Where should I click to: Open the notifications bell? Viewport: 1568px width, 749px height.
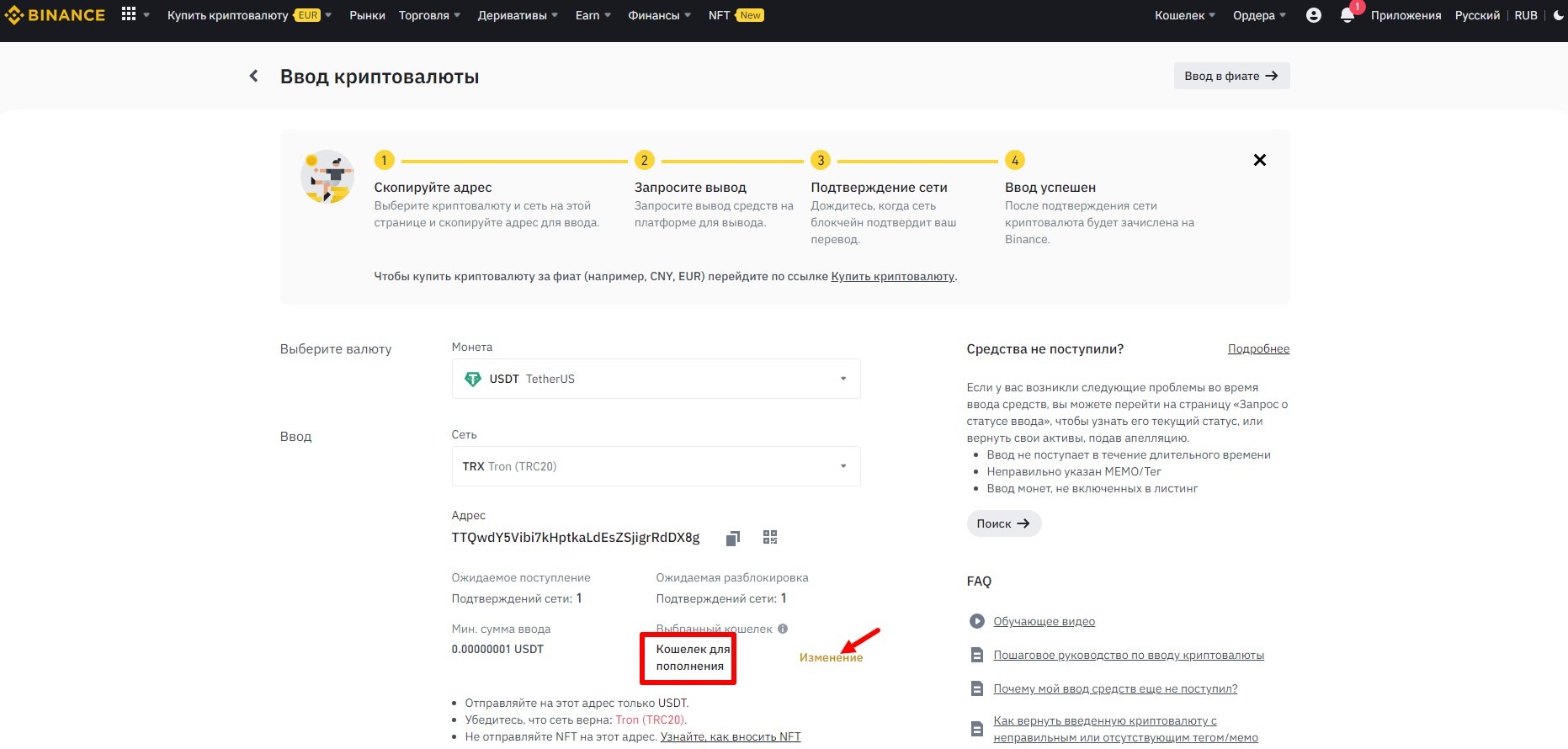[1347, 15]
